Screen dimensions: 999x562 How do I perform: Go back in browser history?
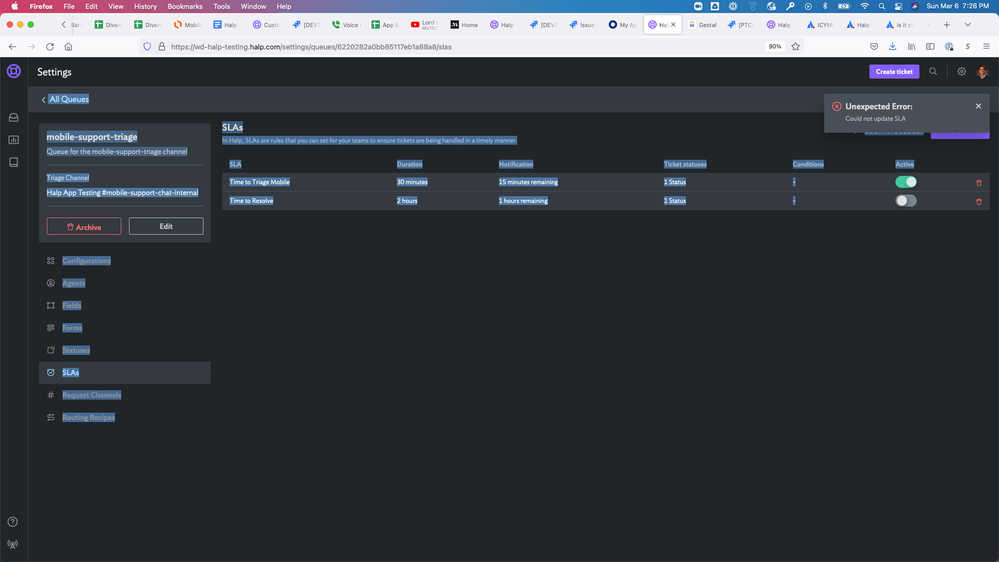pyautogui.click(x=12, y=47)
